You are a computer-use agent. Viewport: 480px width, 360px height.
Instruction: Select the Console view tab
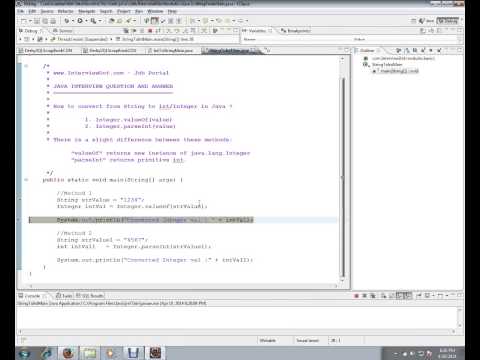32,296
